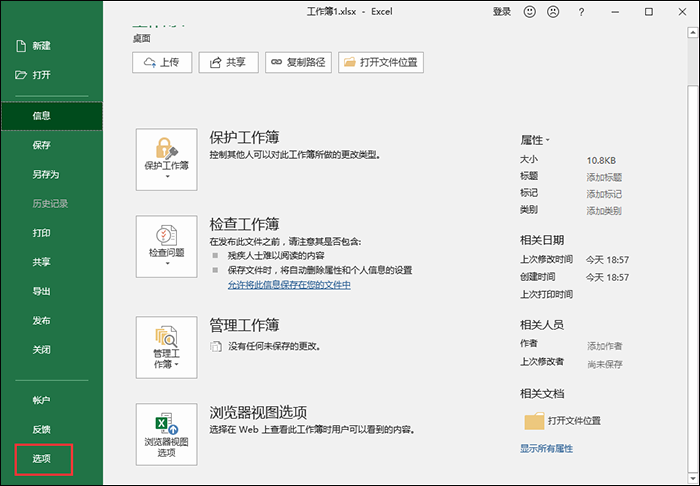Click the 复制路径 copy path button
The width and height of the screenshot is (700, 486).
[298, 62]
